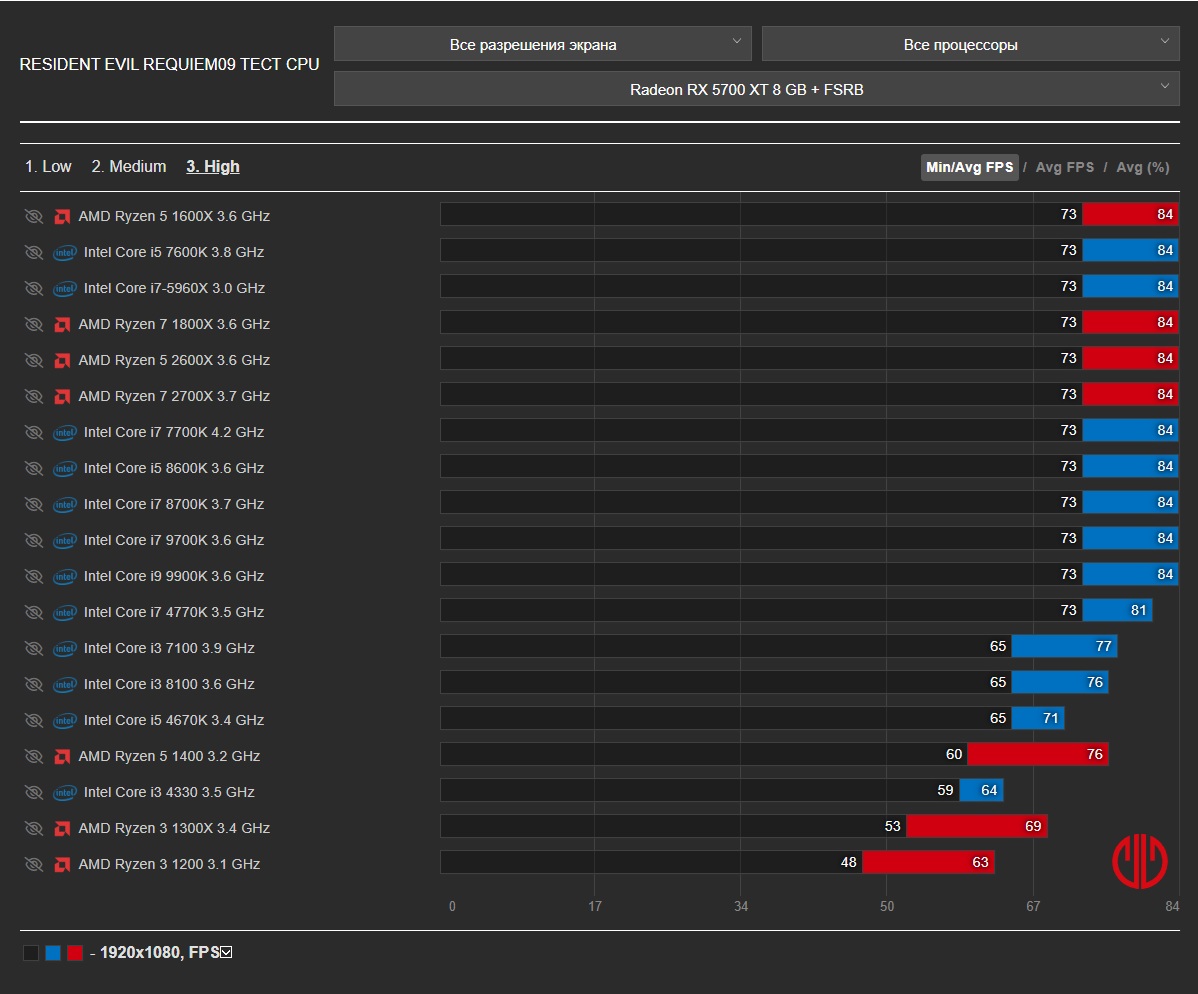Select the High preset tab

pos(212,167)
